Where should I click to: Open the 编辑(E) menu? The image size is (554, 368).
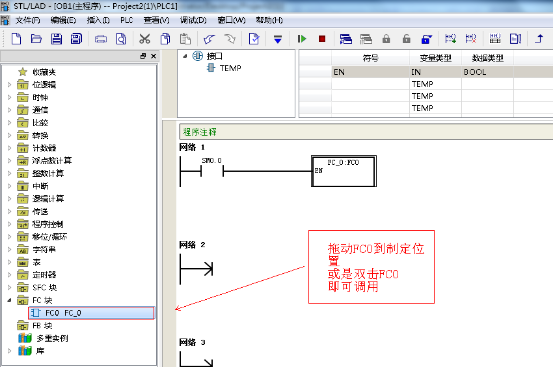pos(63,20)
